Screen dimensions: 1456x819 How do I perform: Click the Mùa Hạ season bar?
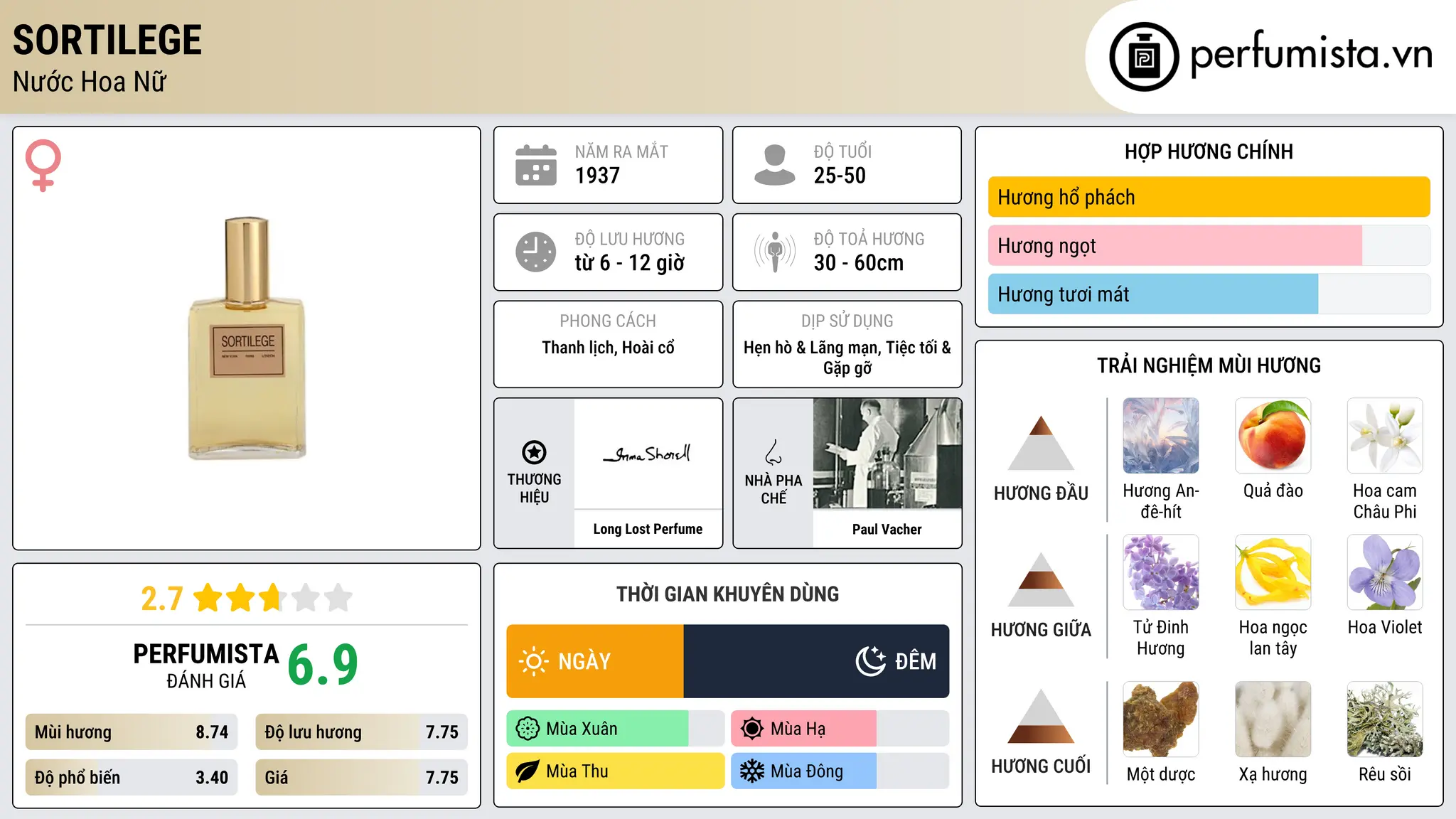840,729
